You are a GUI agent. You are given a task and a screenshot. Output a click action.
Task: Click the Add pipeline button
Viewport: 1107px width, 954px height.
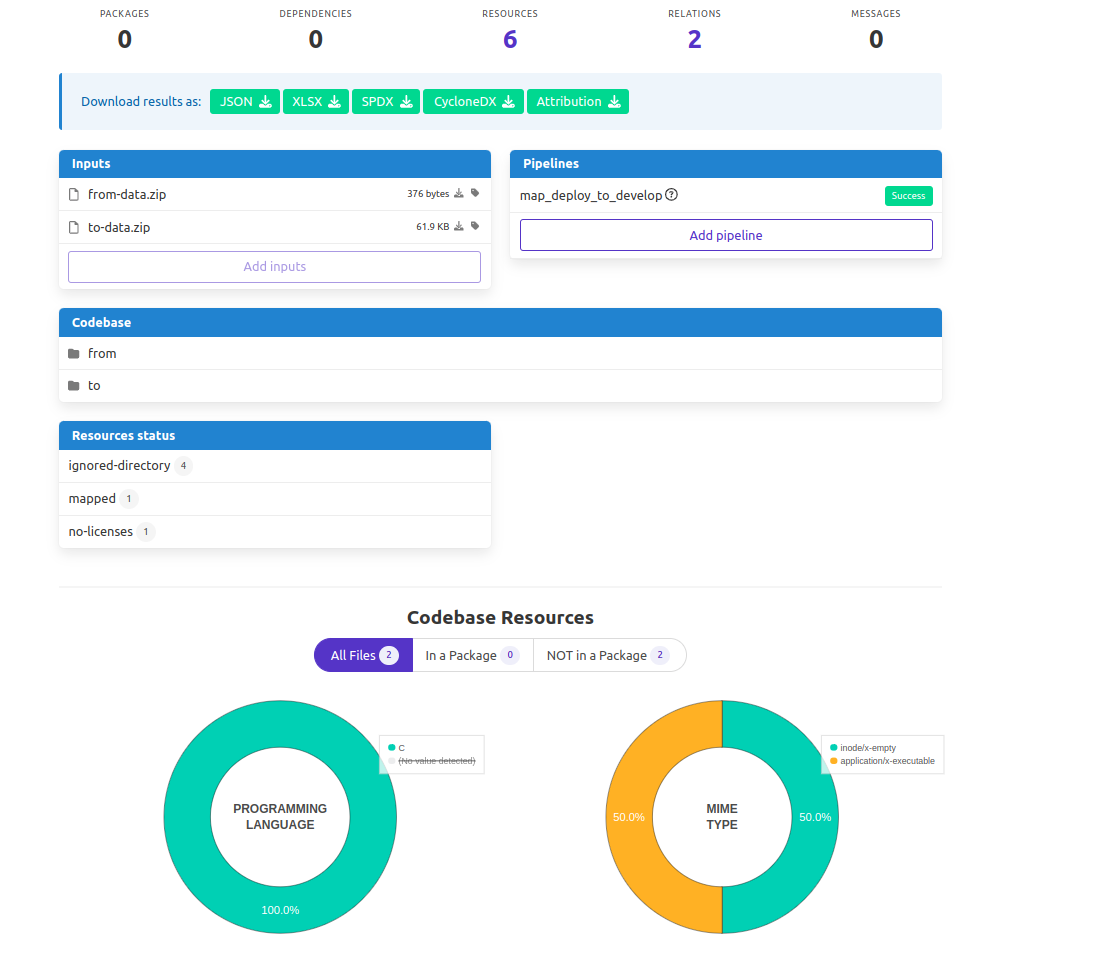(726, 235)
